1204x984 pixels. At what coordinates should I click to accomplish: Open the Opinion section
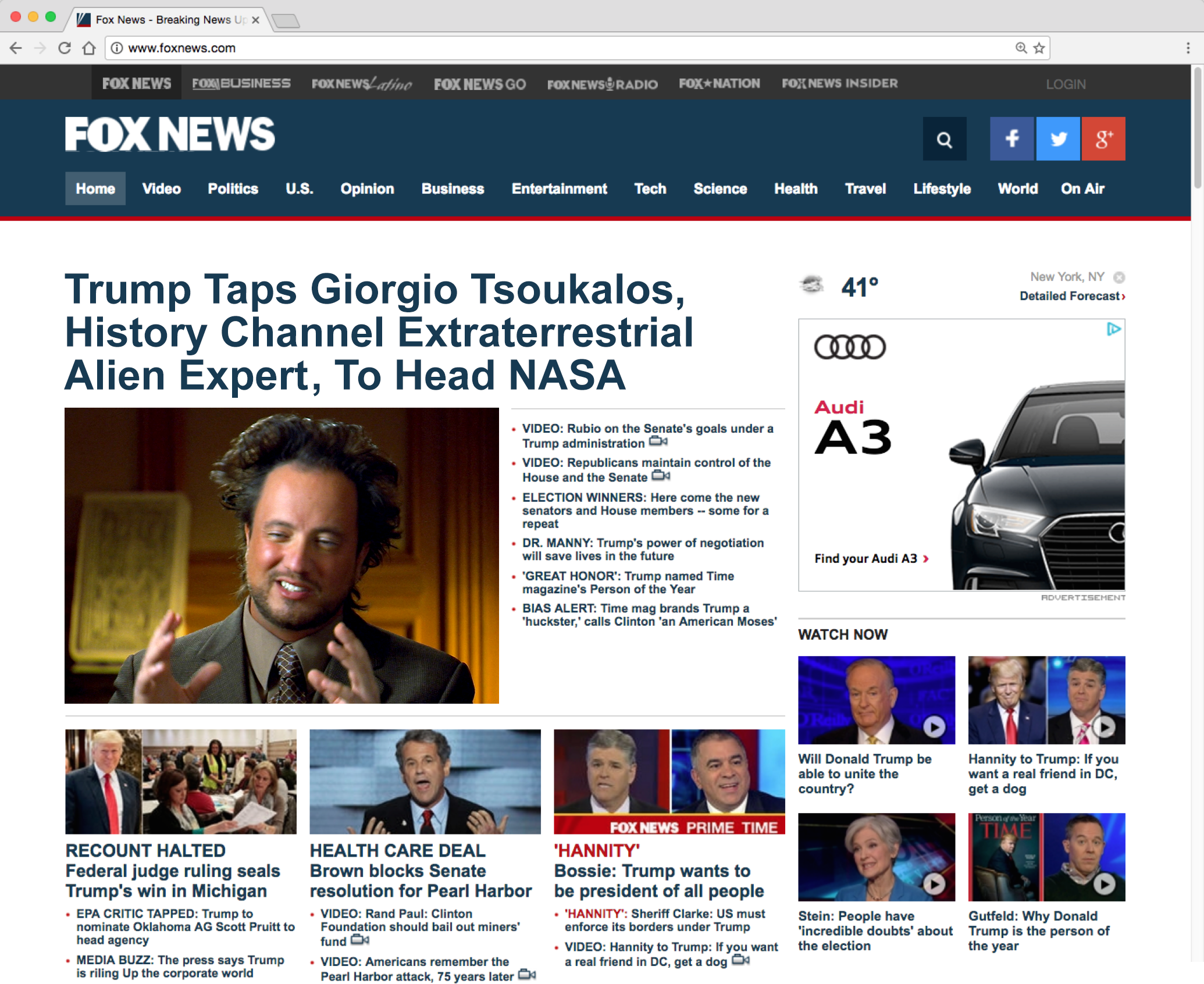368,188
